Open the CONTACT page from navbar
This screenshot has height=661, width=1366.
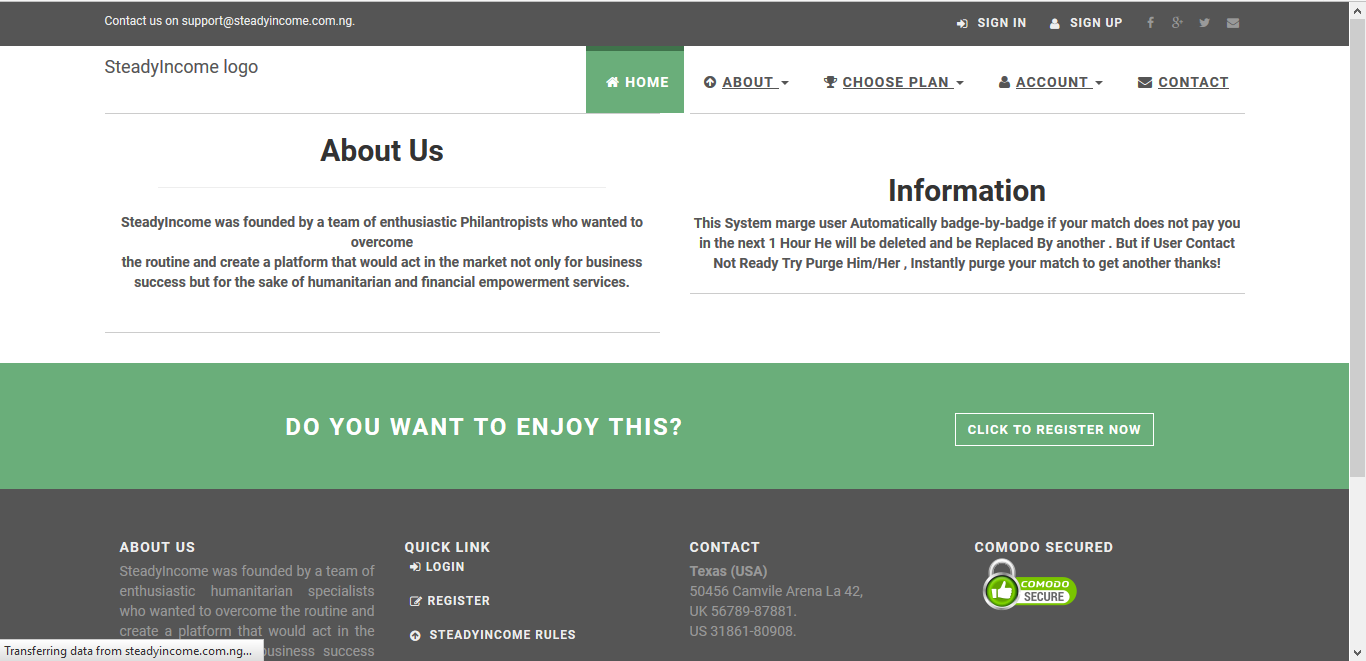pyautogui.click(x=1183, y=82)
